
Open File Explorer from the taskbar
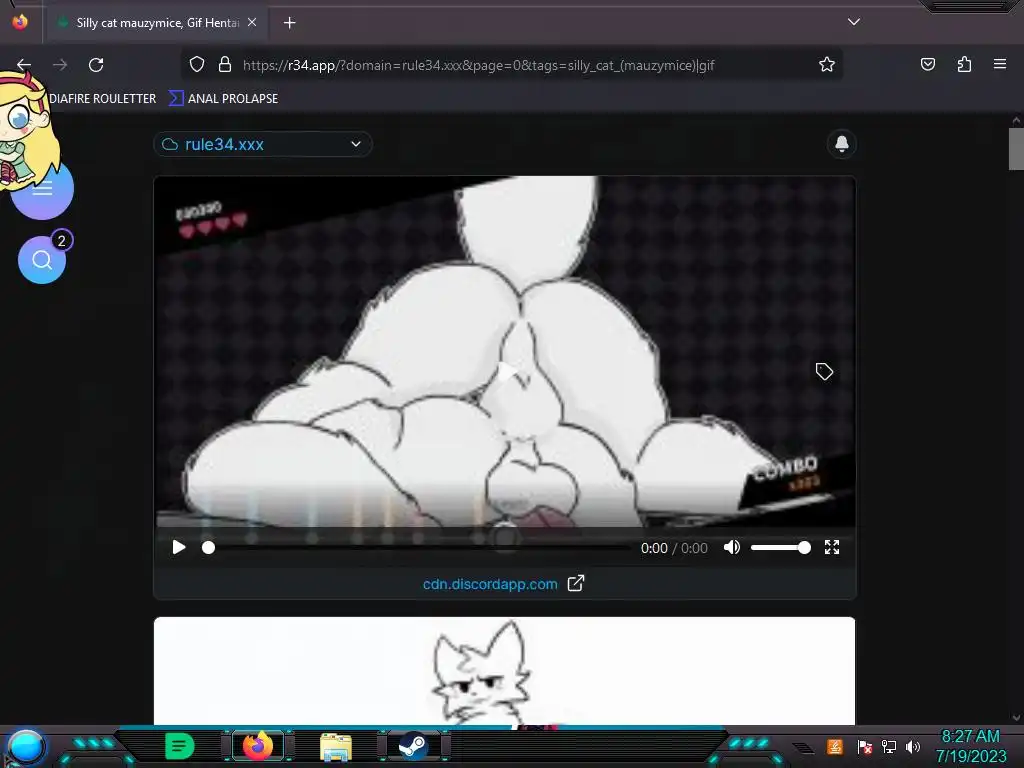click(x=336, y=746)
